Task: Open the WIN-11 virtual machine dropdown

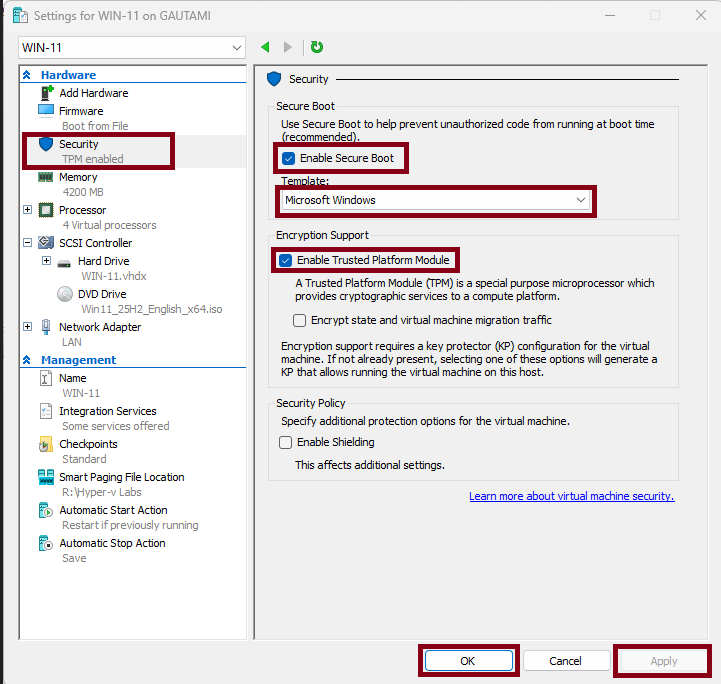Action: coord(131,48)
